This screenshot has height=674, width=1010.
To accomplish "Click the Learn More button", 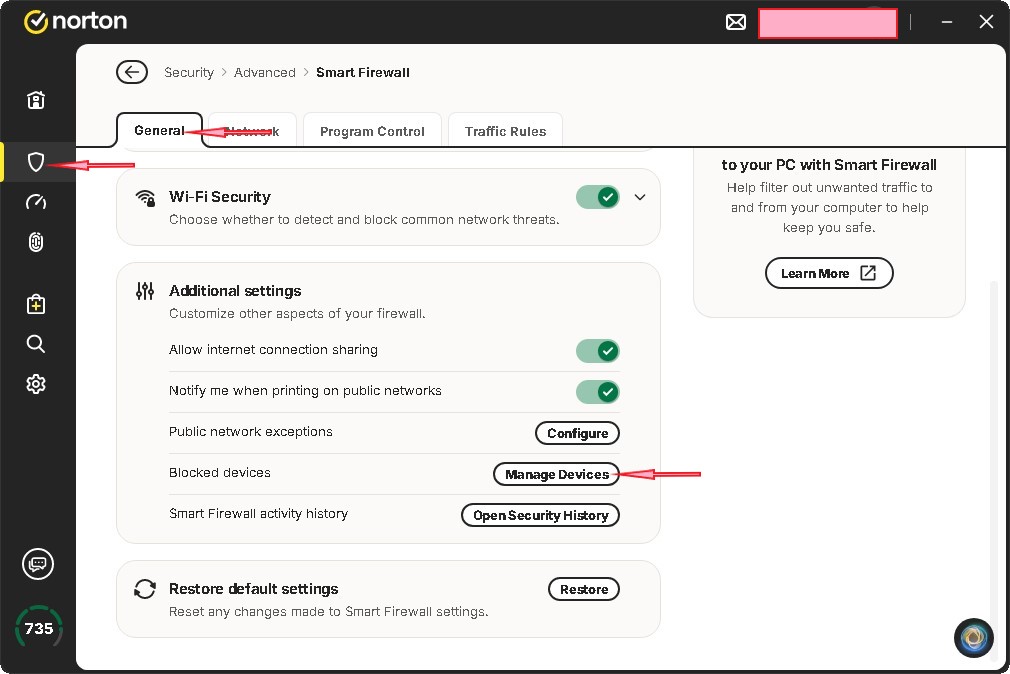I will (829, 273).
